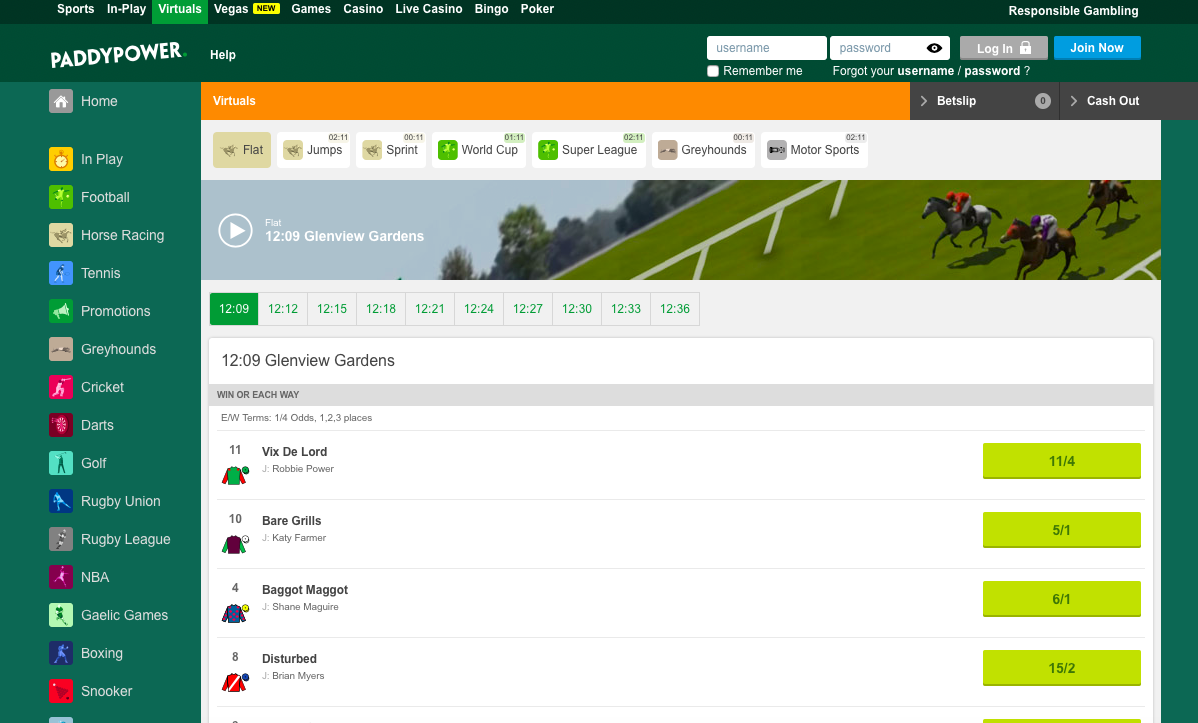Click the Join Now button

[1097, 47]
